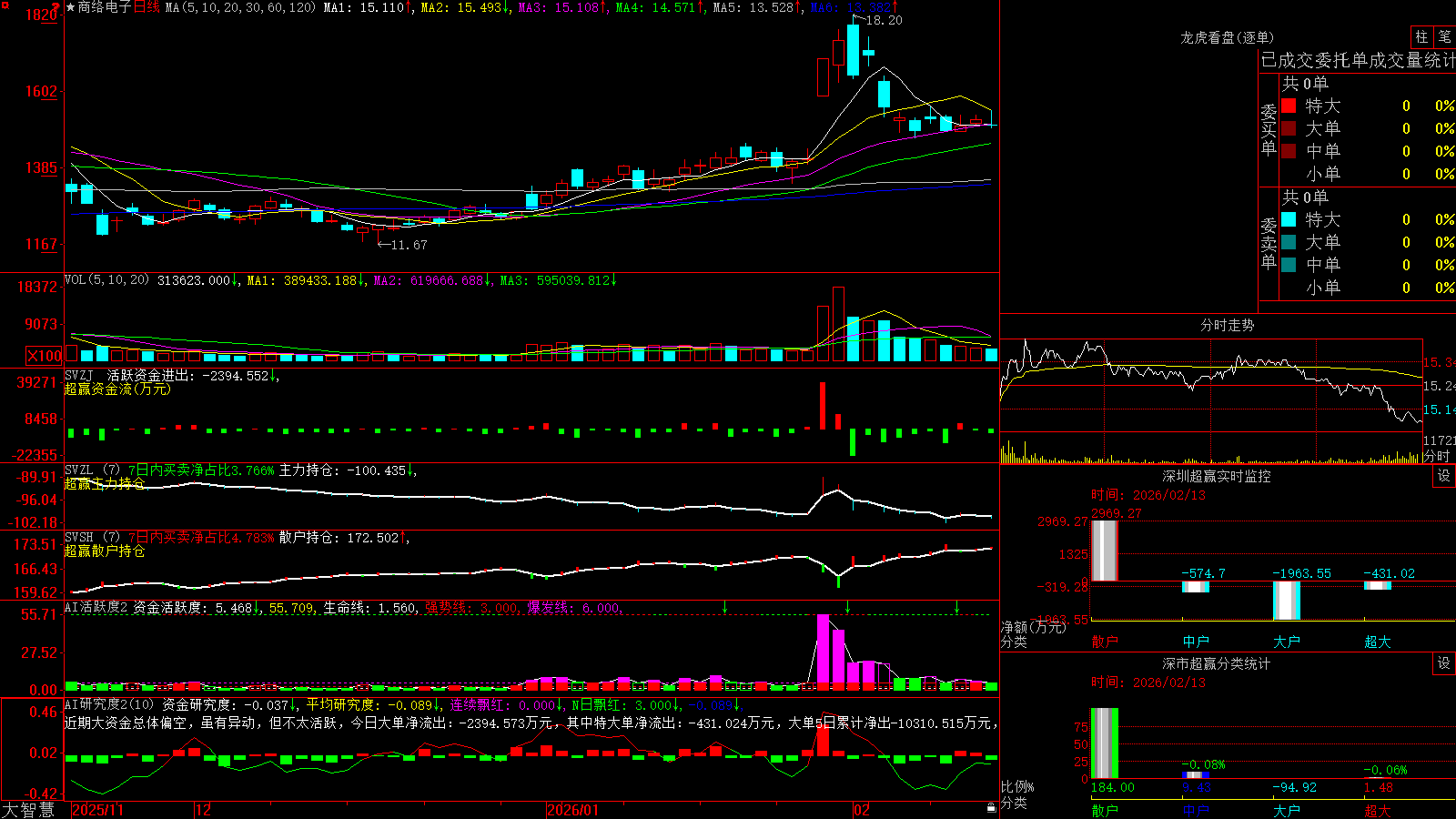The height and width of the screenshot is (819, 1456).
Task: Click cyan 特大 swatch in 委卖单
Action: [1289, 219]
